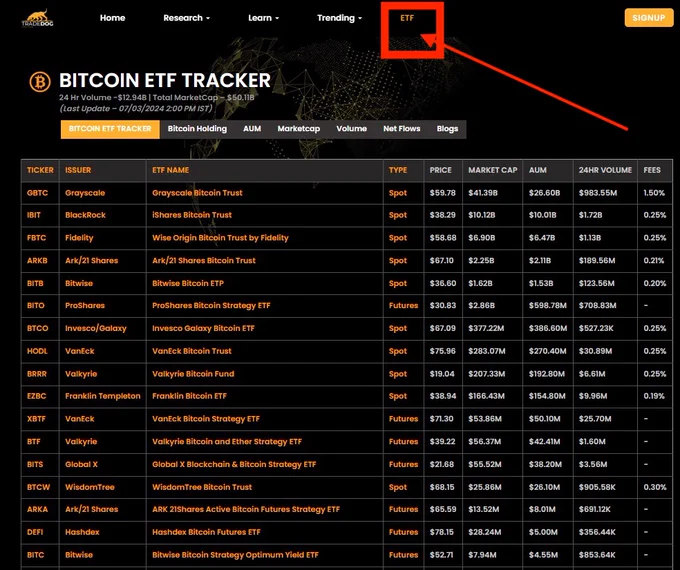Click ARK 21Shares Active Bitcoin Futures Strategy ETF

click(x=246, y=509)
